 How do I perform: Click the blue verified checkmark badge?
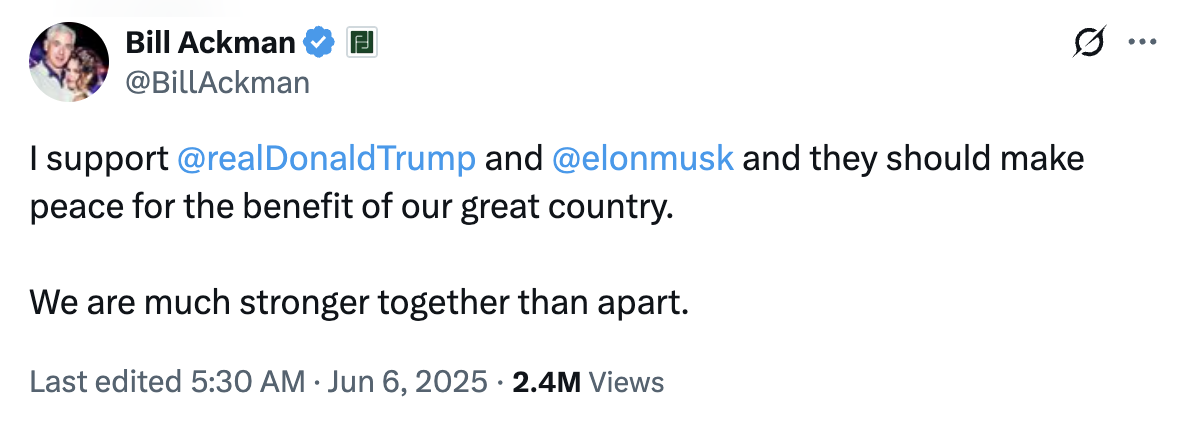tap(319, 43)
